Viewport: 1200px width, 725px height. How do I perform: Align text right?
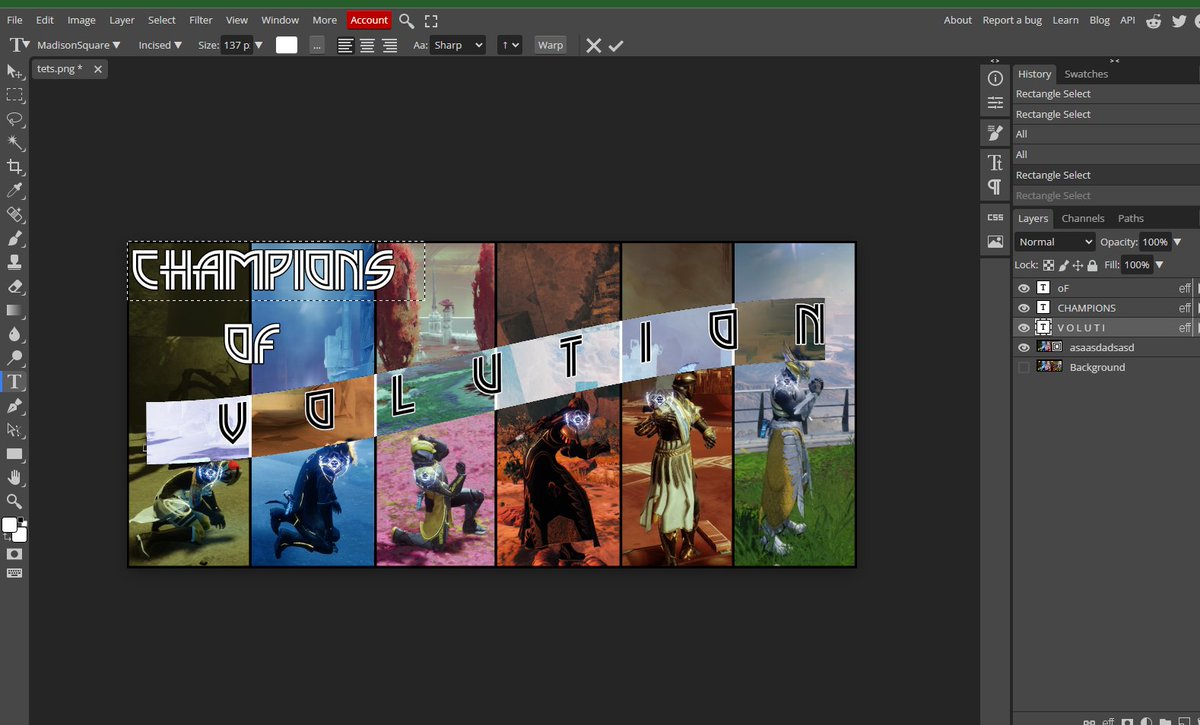[389, 45]
